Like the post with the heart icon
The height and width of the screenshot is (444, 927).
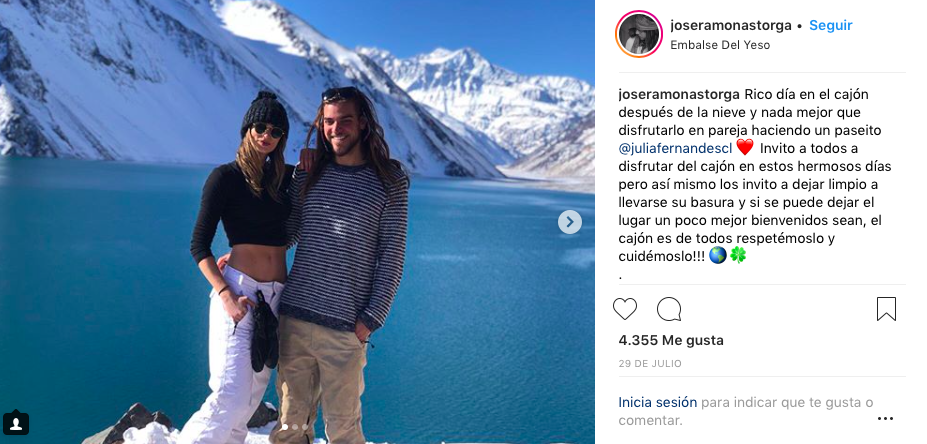click(x=625, y=309)
